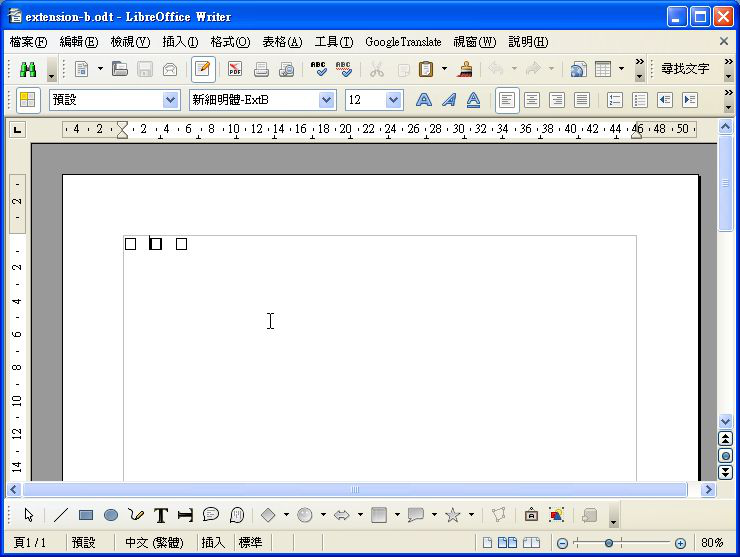Image resolution: width=740 pixels, height=557 pixels.
Task: Click the Decrease Indent icon
Action: [665, 100]
